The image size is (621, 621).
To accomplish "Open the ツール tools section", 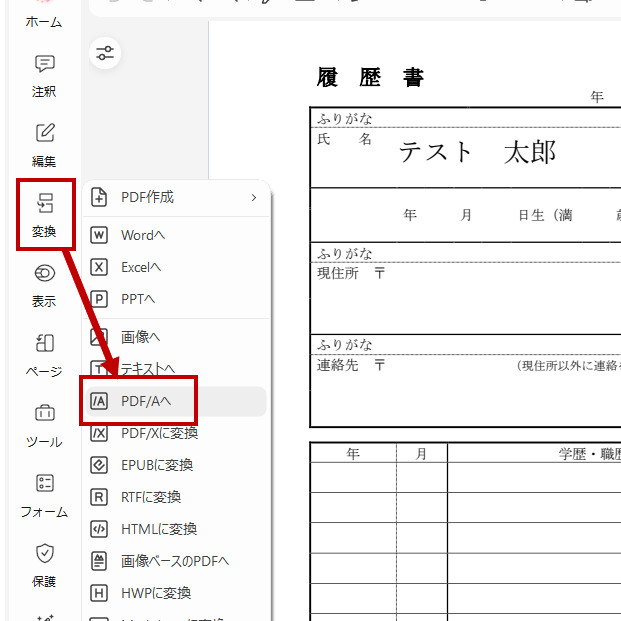I will (44, 426).
